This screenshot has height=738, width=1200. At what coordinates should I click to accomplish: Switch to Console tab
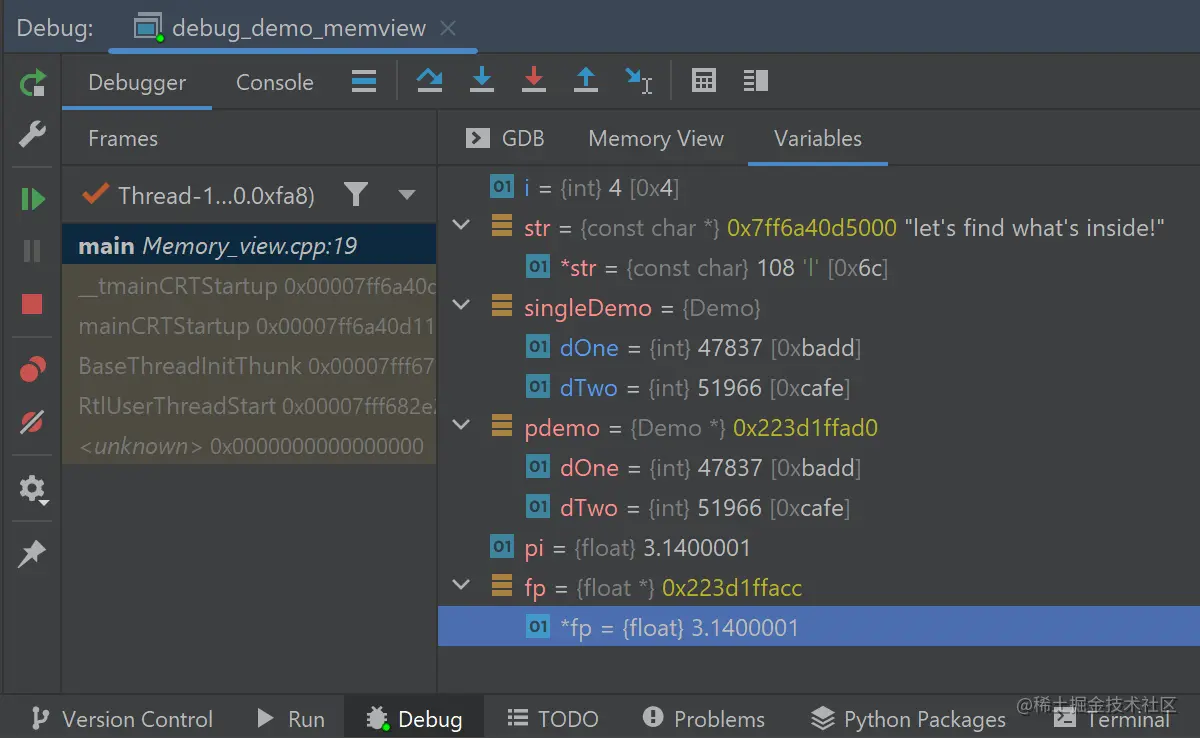click(275, 83)
